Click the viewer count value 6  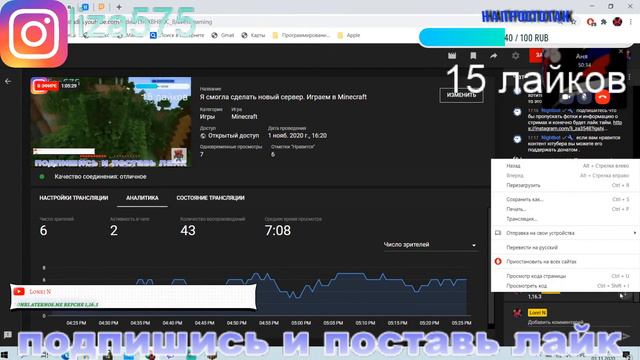pos(44,231)
